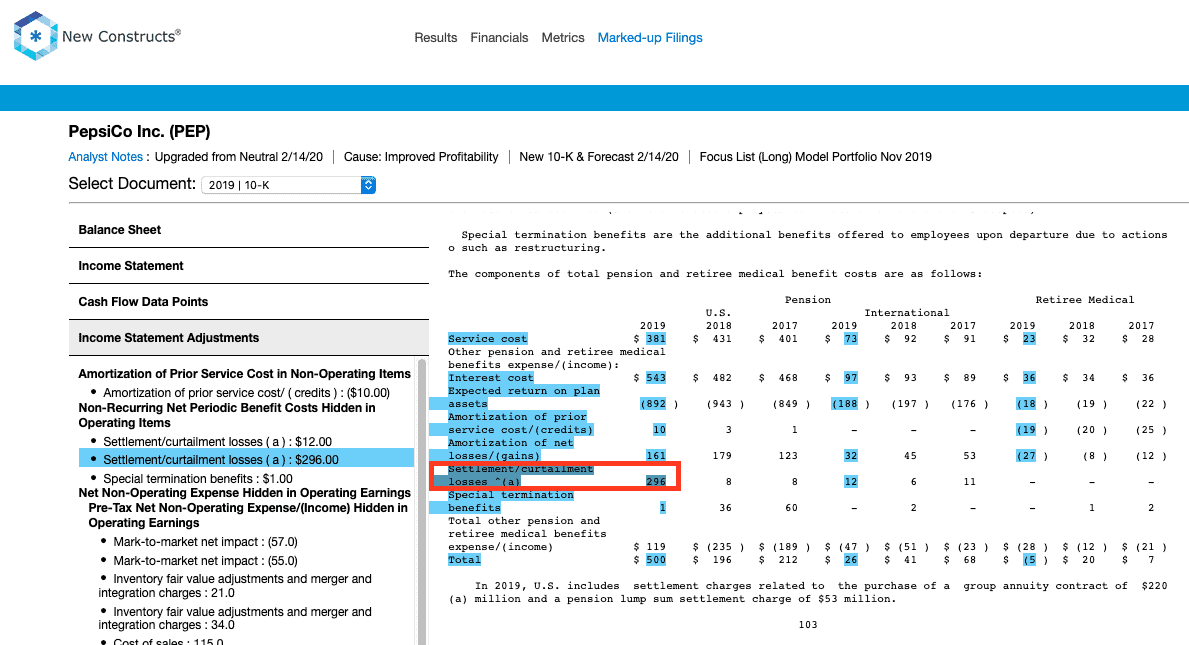Click highlighted total value (5)

(1029, 560)
